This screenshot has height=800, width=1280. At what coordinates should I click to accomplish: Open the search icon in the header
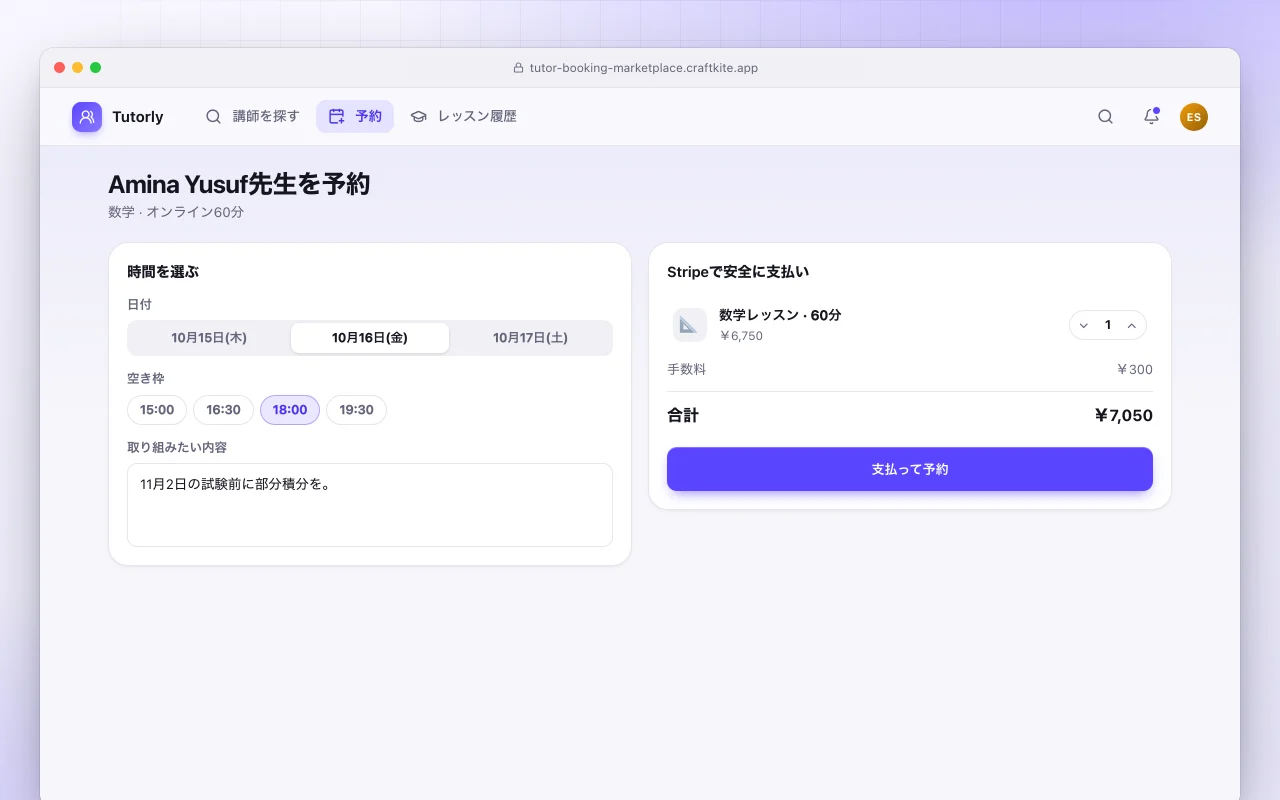point(1105,117)
